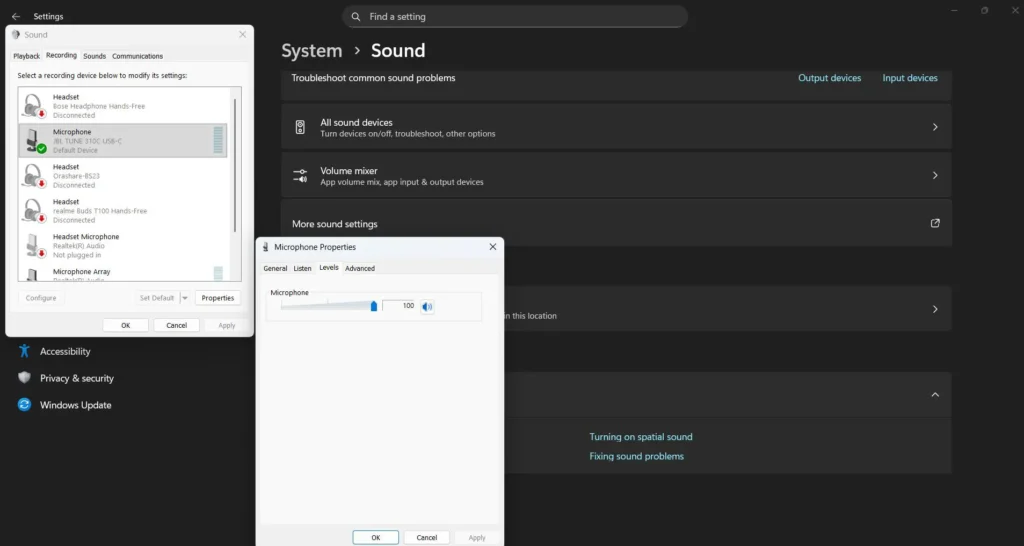Switch to the Recording tab
1024x546 pixels.
coord(61,56)
